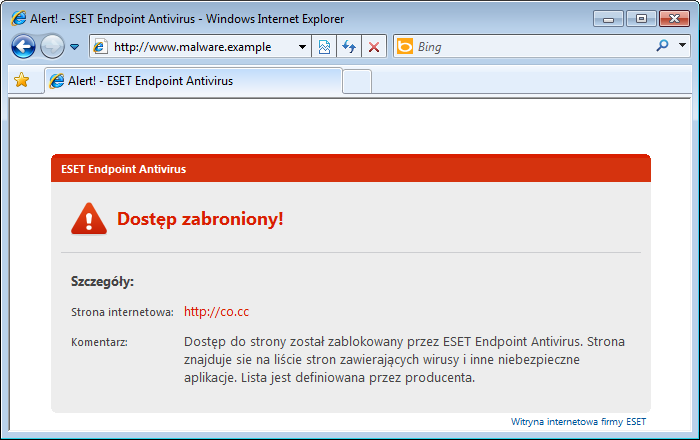
Task: Stop loading with the red X
Action: pos(374,46)
